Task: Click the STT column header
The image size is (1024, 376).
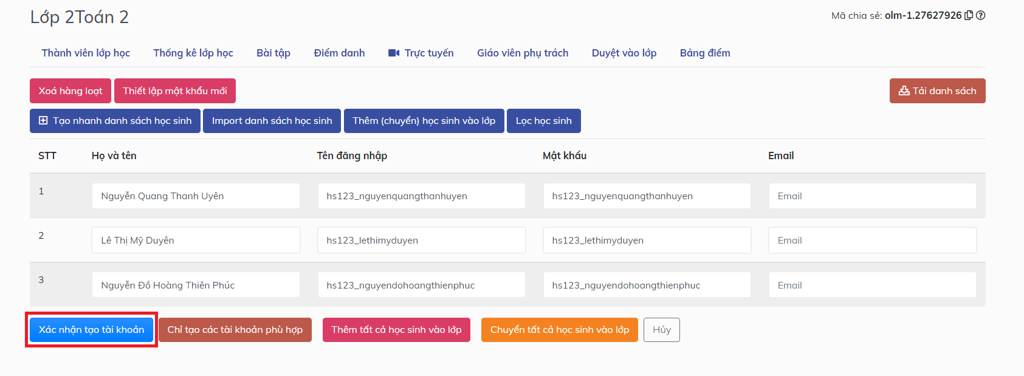Action: (47, 156)
